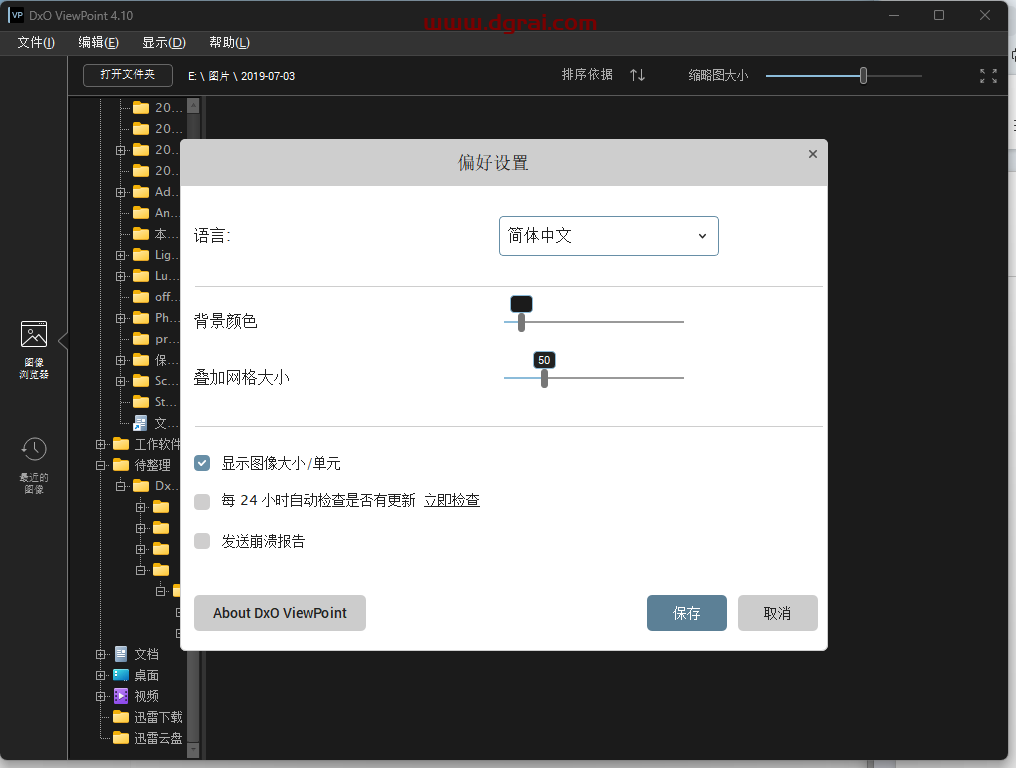
Task: Close the preferences dialog with X
Action: [x=813, y=154]
